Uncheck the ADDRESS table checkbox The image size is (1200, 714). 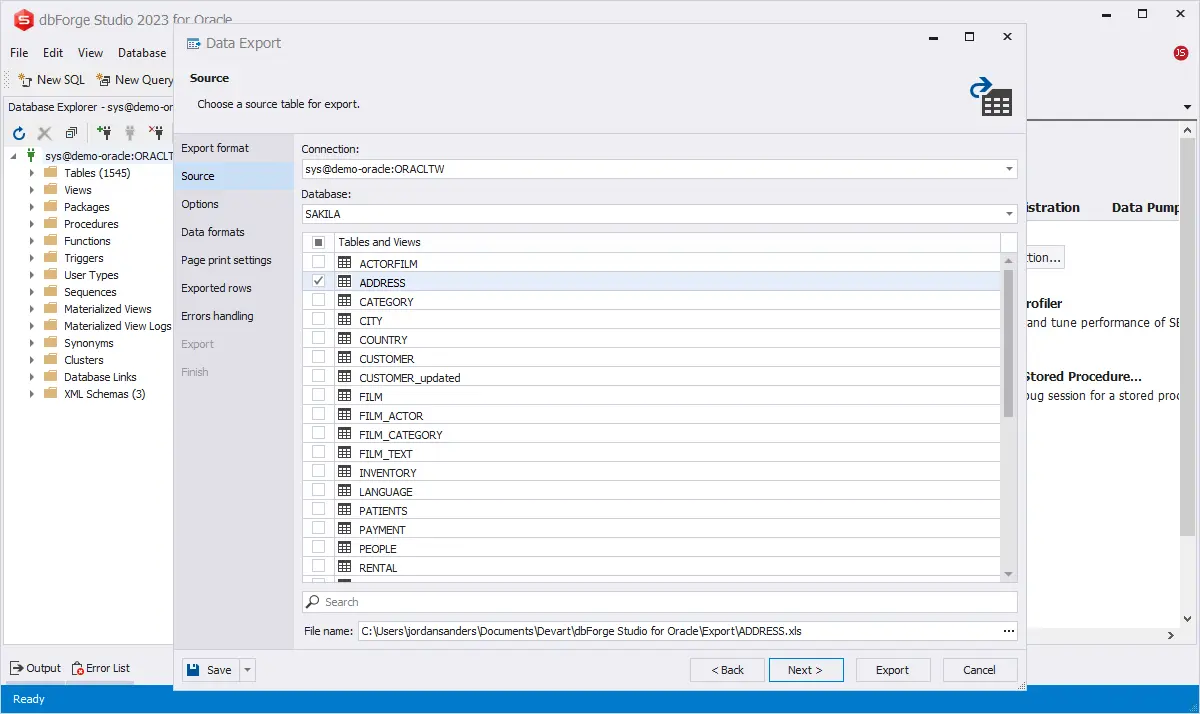318,282
